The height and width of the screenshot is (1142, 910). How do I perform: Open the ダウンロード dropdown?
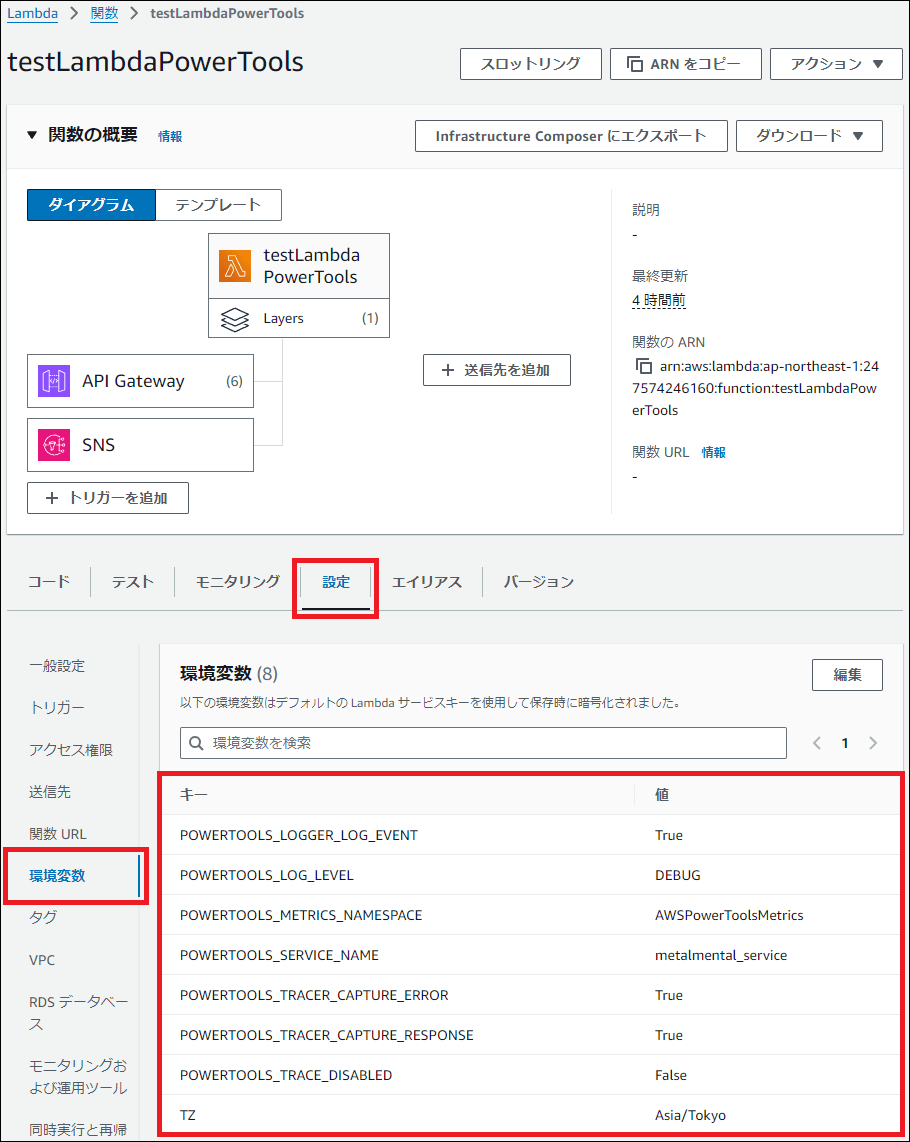(x=809, y=136)
